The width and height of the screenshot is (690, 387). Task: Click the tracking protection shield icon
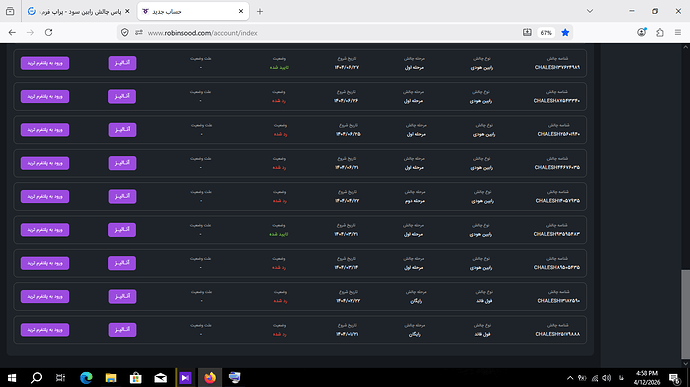point(125,33)
